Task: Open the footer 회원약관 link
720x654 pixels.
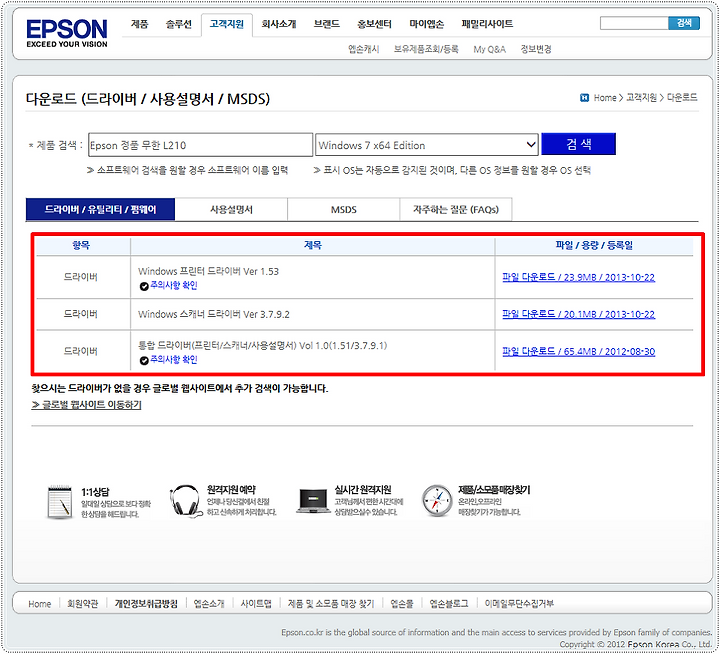Action: pos(83,604)
